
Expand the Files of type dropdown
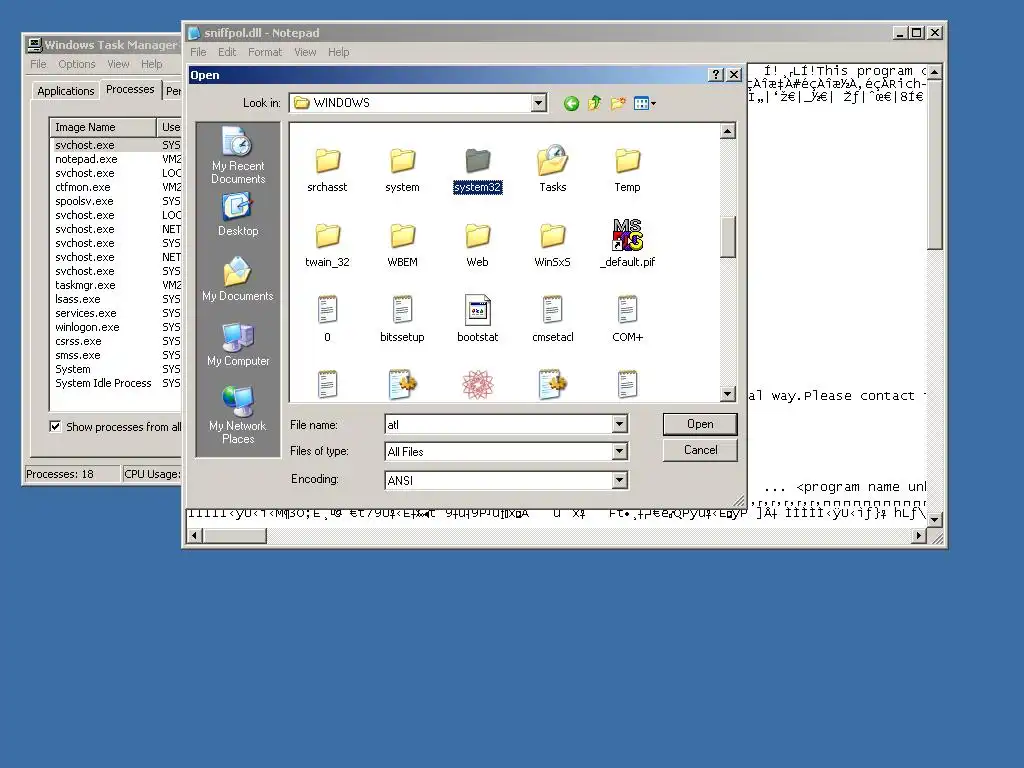click(620, 451)
